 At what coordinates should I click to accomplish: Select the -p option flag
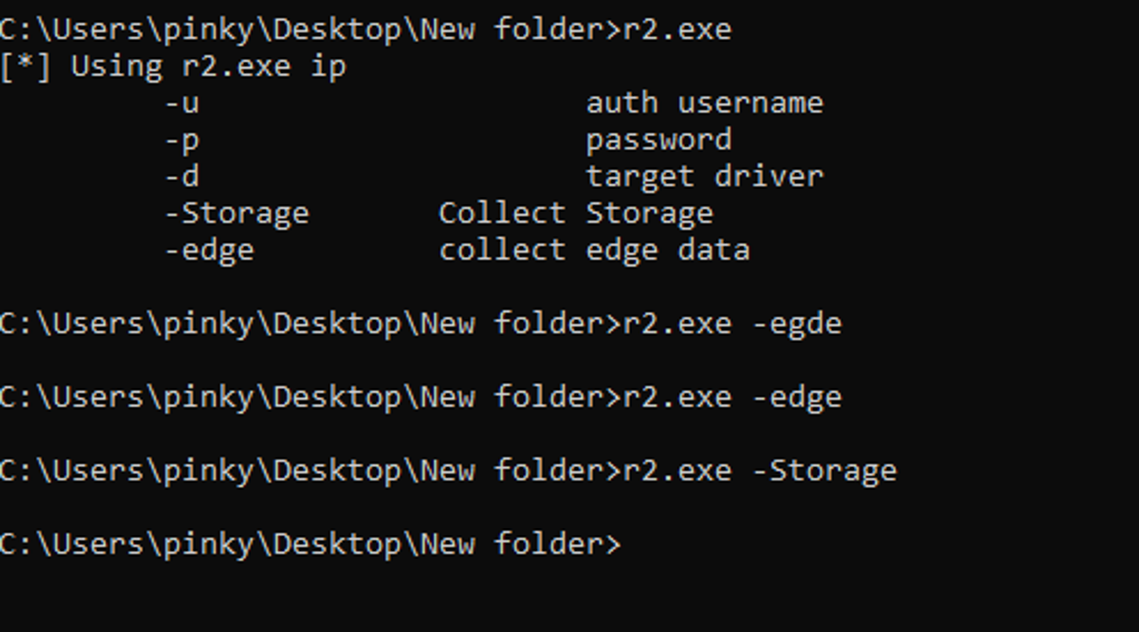pos(181,140)
